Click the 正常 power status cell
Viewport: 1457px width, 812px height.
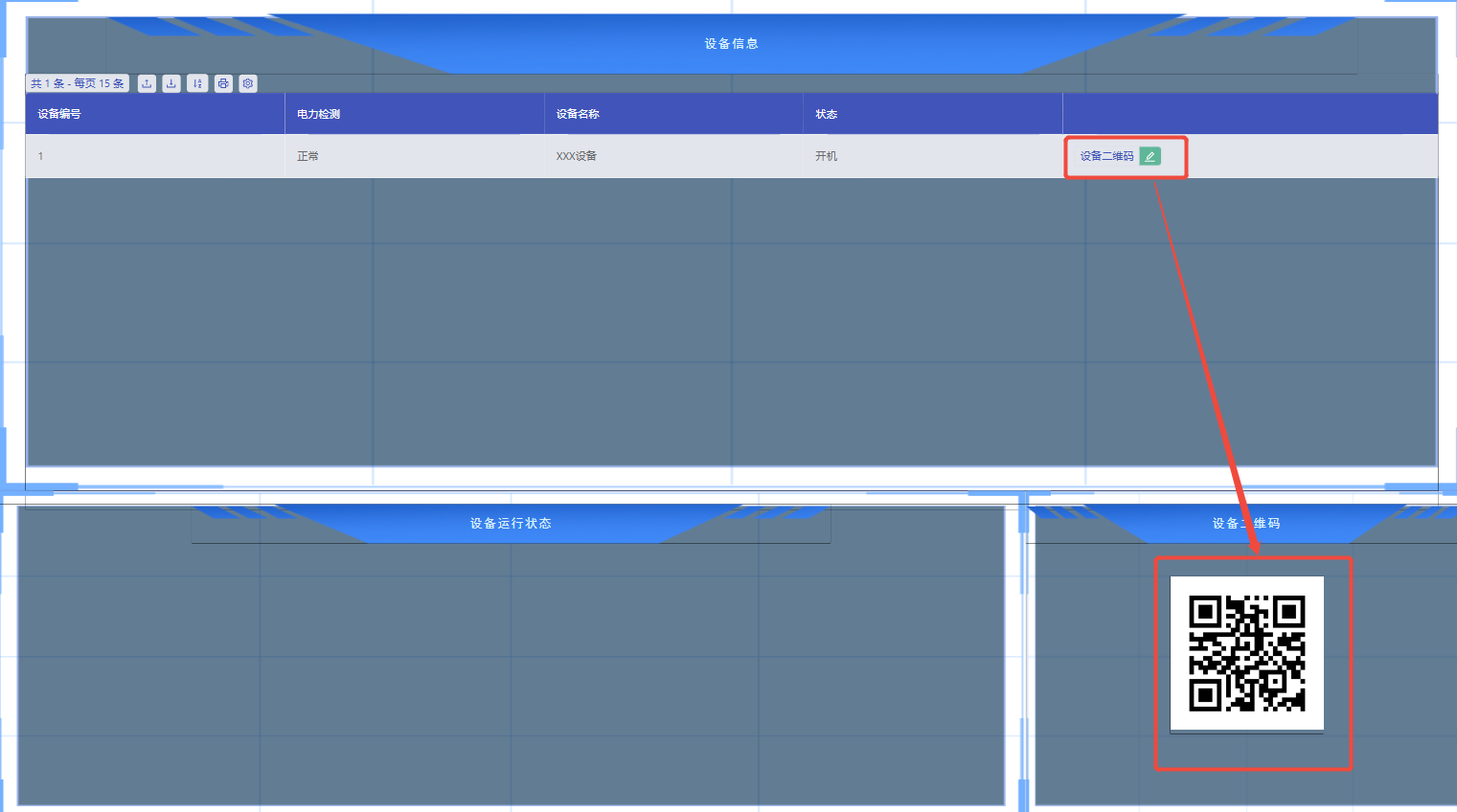click(415, 156)
